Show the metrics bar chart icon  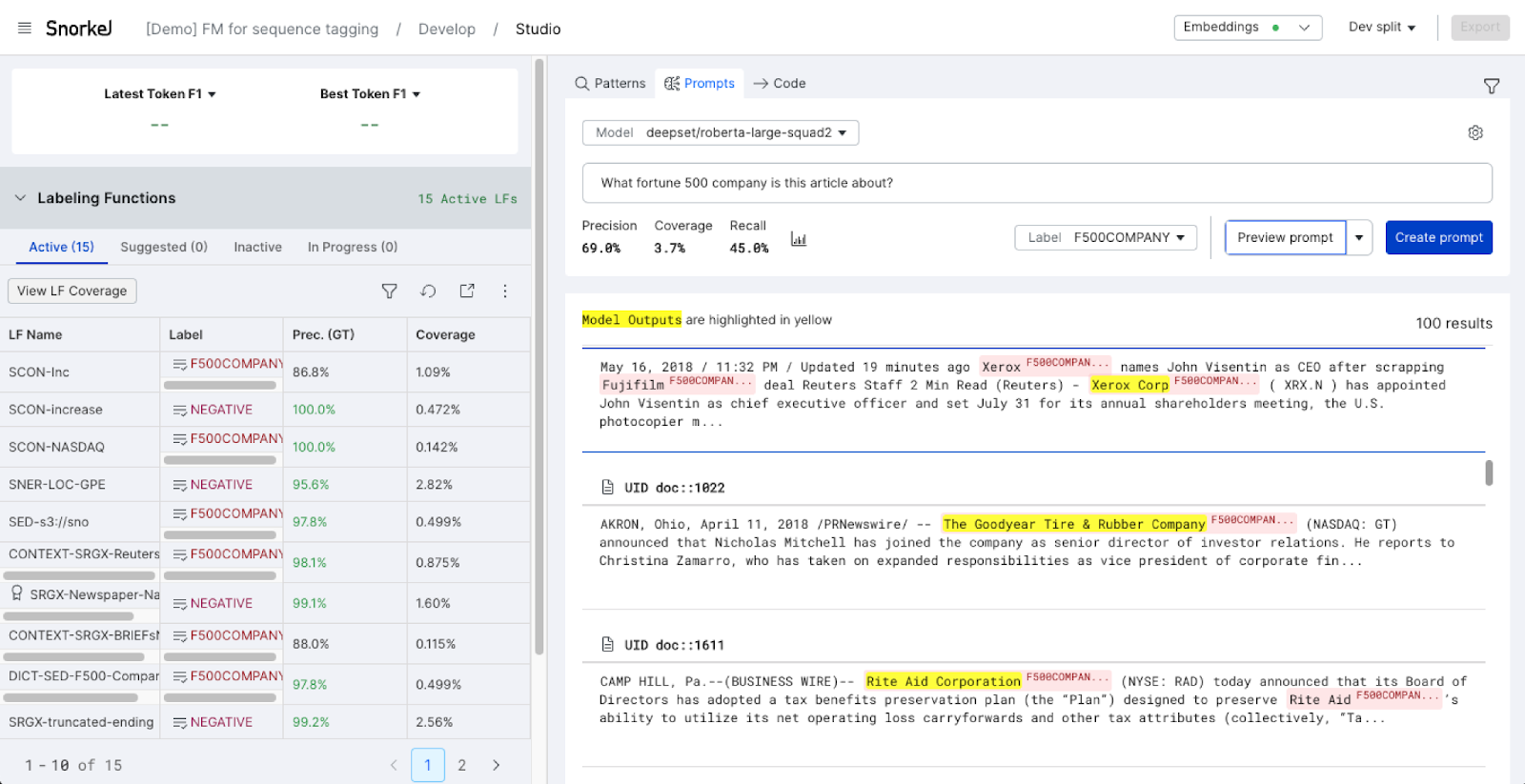(799, 239)
